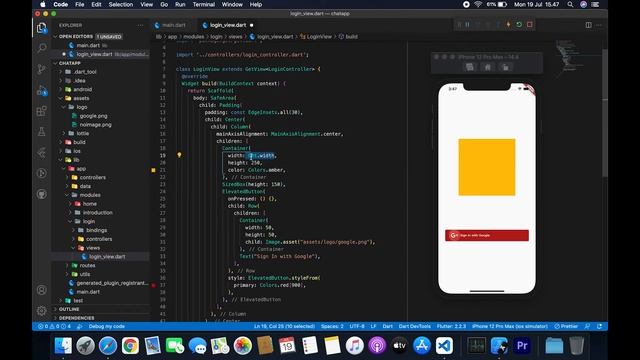This screenshot has height=360, width=640.
Task: Open Safari from the Dock
Action: click(108, 346)
